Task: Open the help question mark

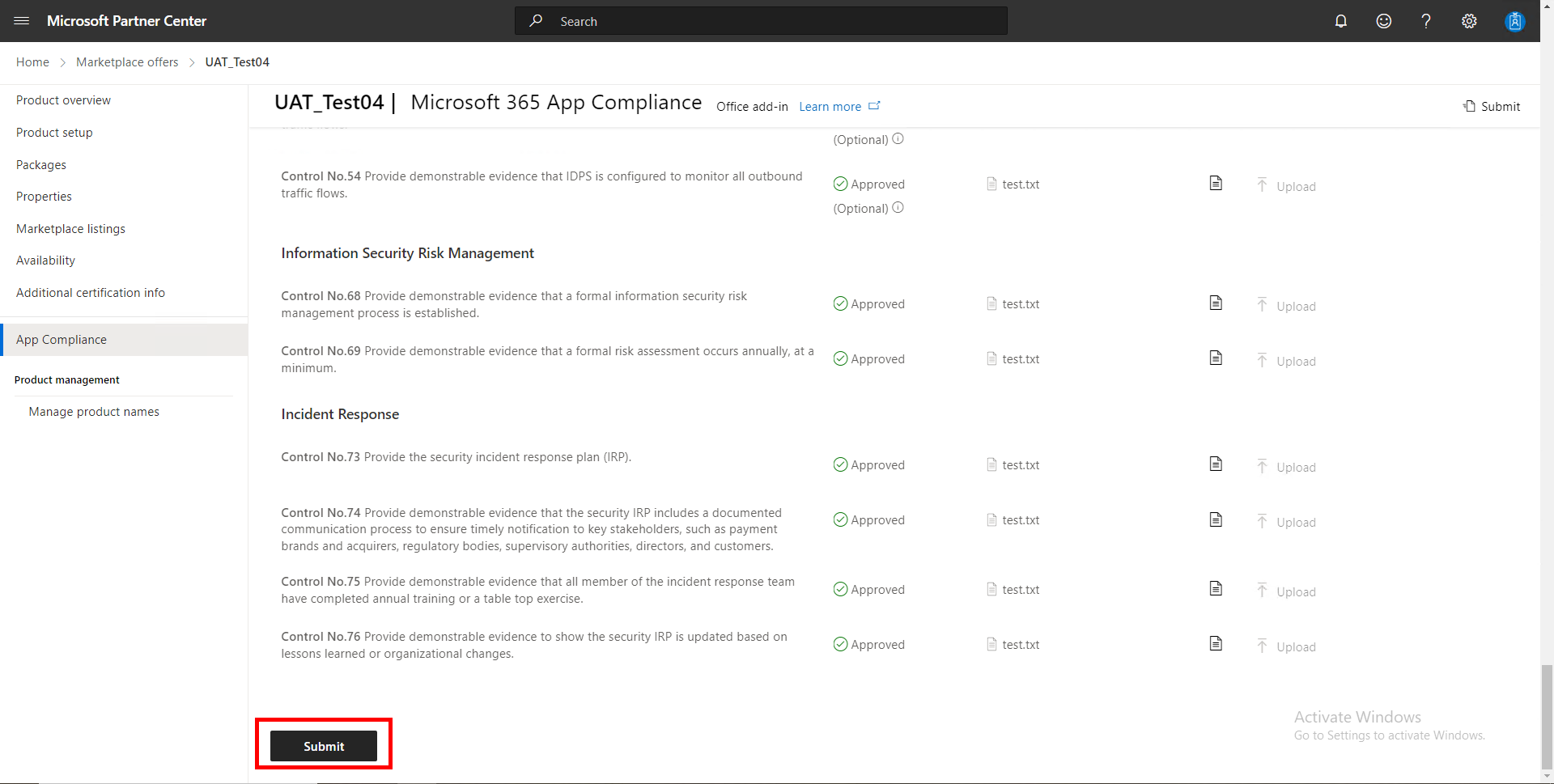Action: pos(1426,21)
